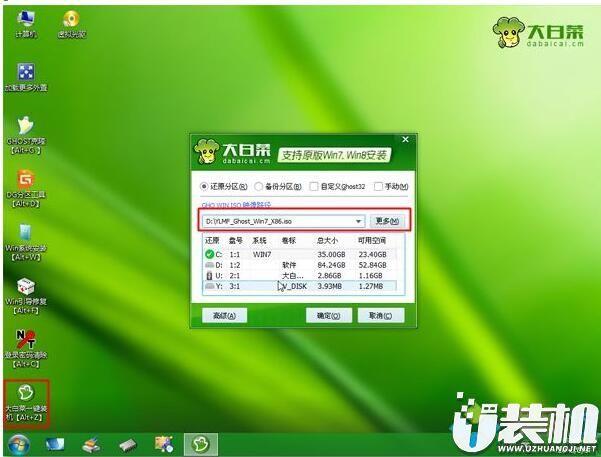Open the Computer desktop icon
601x457 pixels.
pos(26,24)
